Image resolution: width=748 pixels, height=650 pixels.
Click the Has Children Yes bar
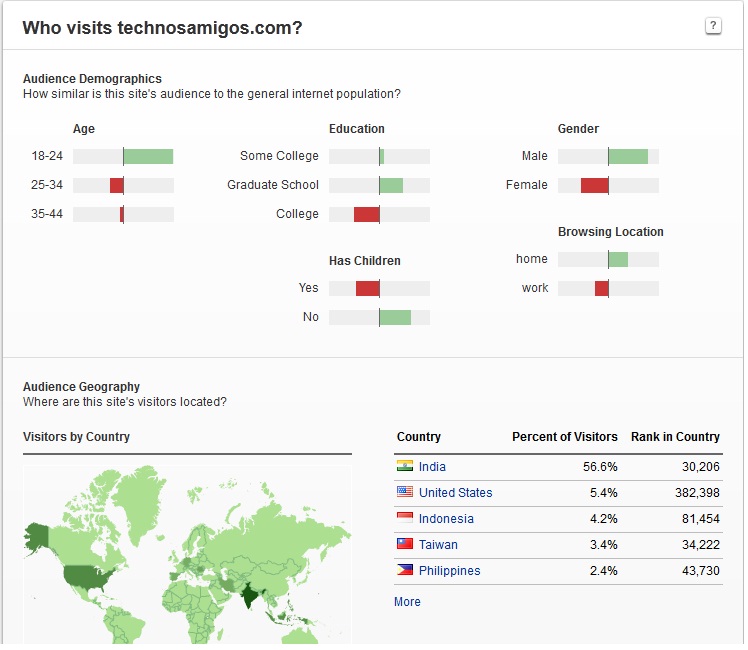[x=370, y=290]
